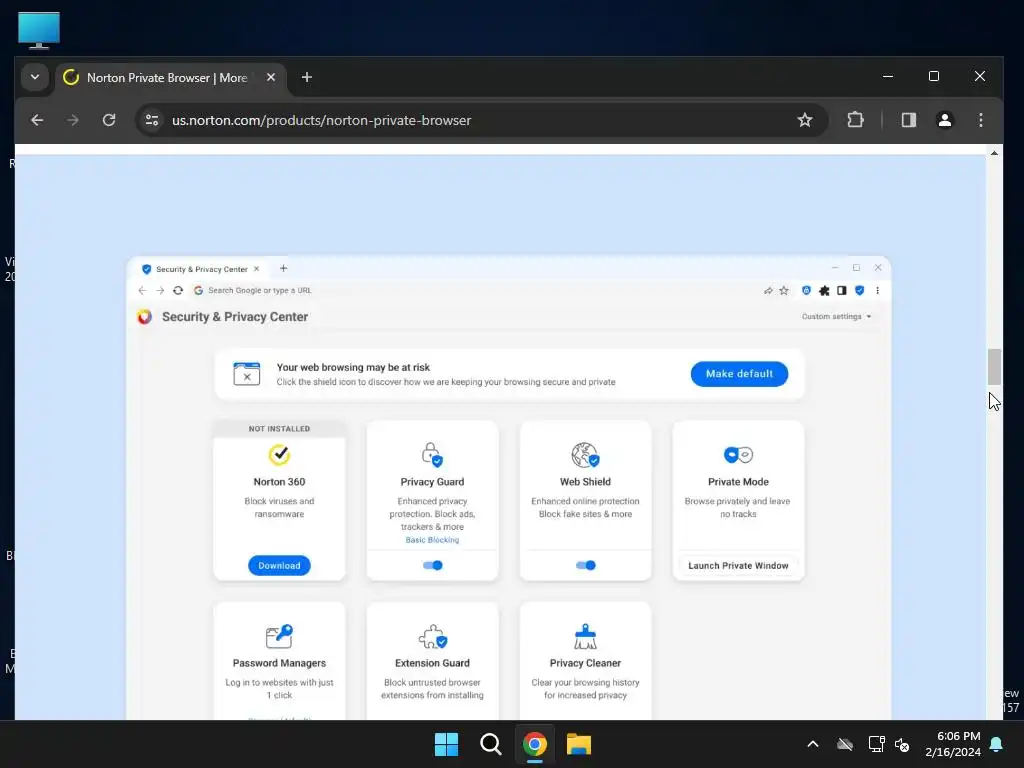Open the notification bell
The width and height of the screenshot is (1024, 768).
(x=997, y=744)
